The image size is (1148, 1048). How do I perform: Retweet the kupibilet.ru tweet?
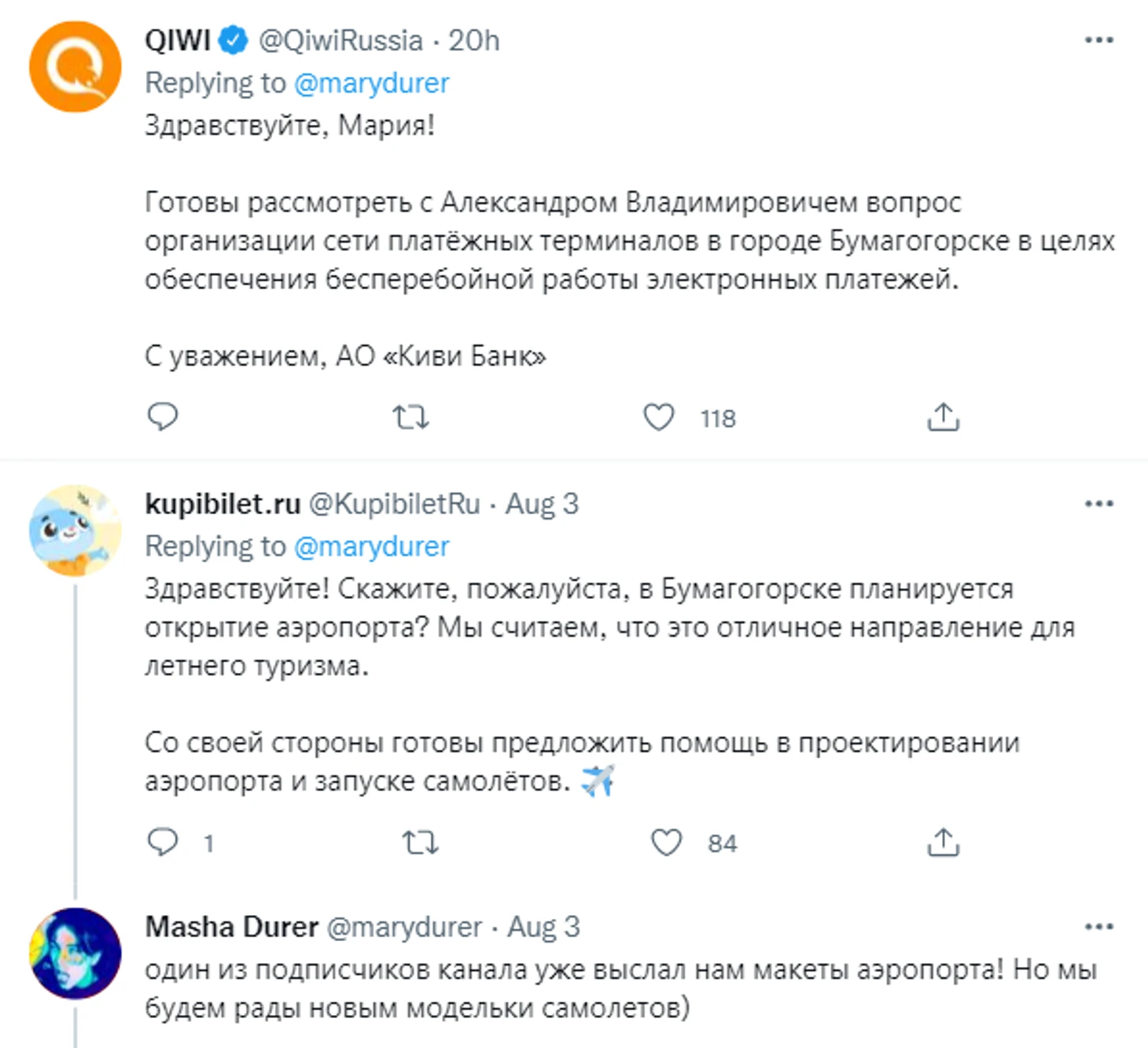pos(420,843)
